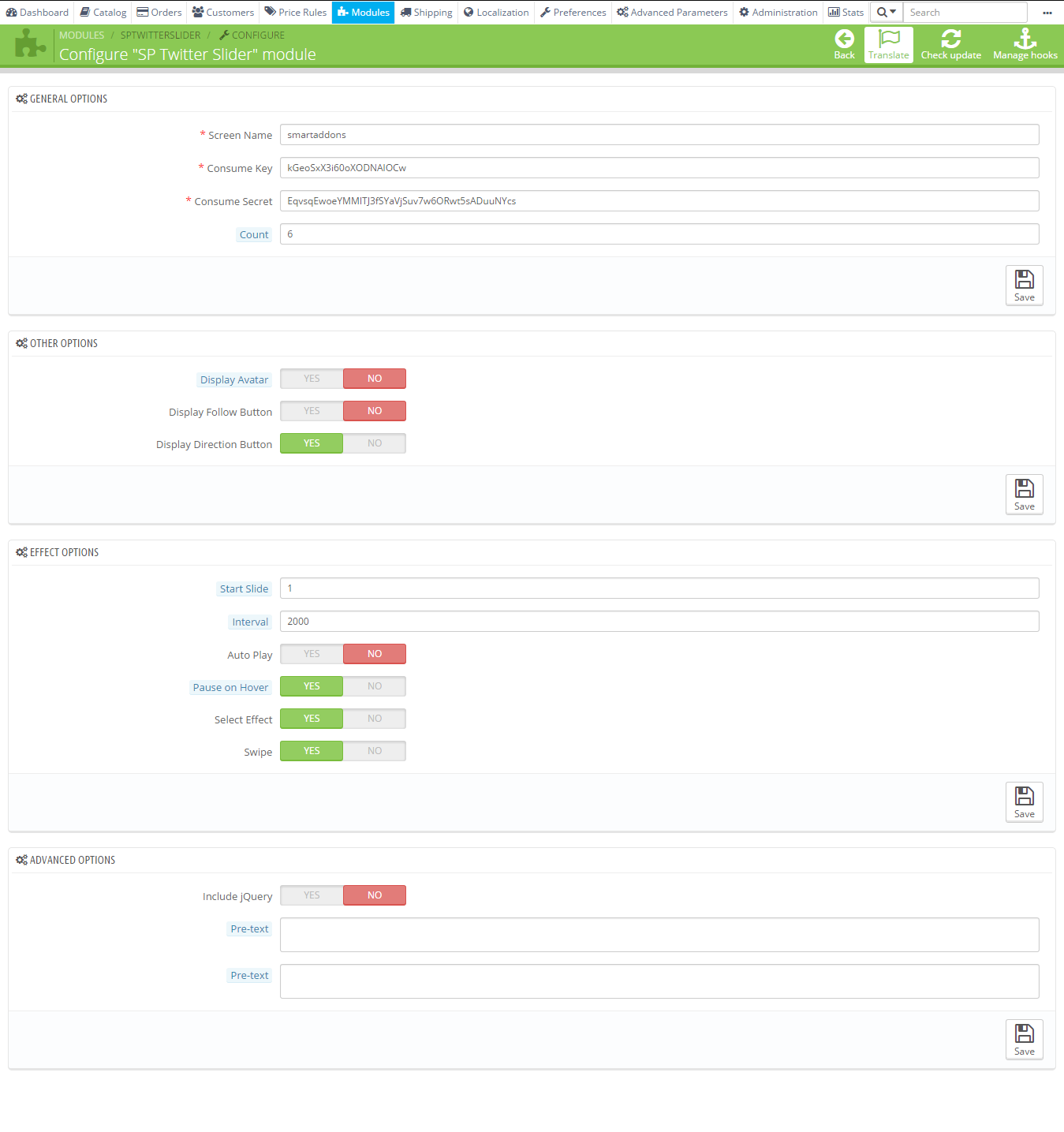Open the Dashboard menu
The image size is (1064, 1132).
37,13
